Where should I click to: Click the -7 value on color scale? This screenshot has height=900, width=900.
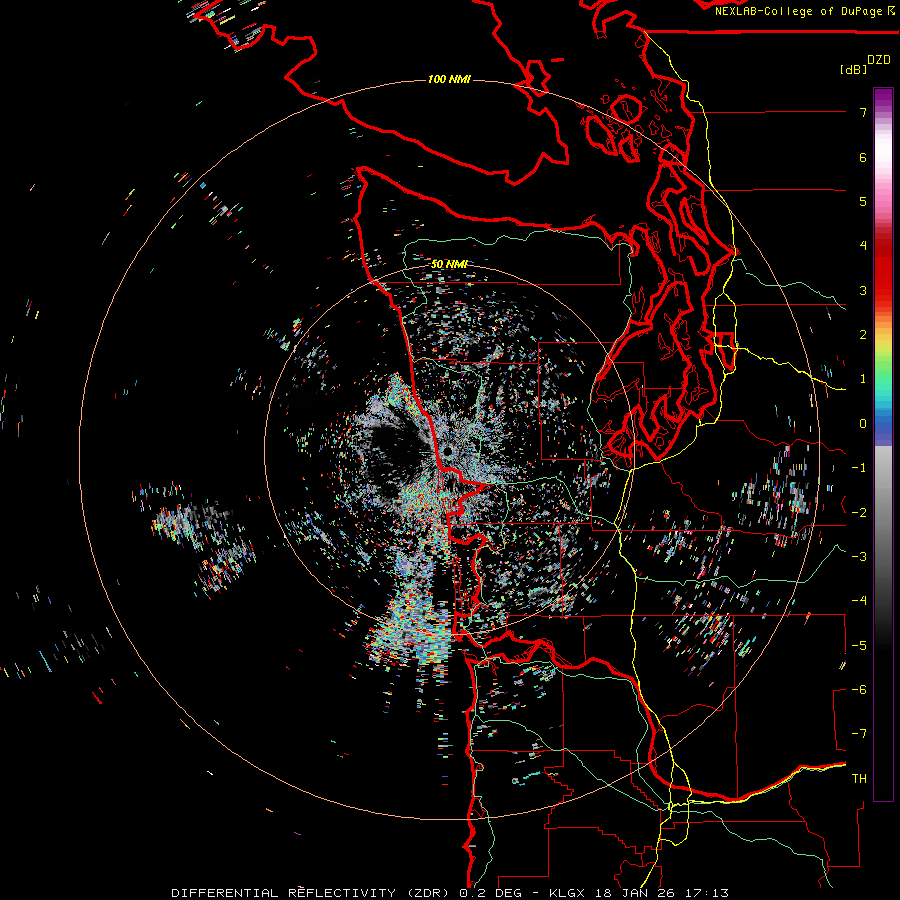point(859,734)
